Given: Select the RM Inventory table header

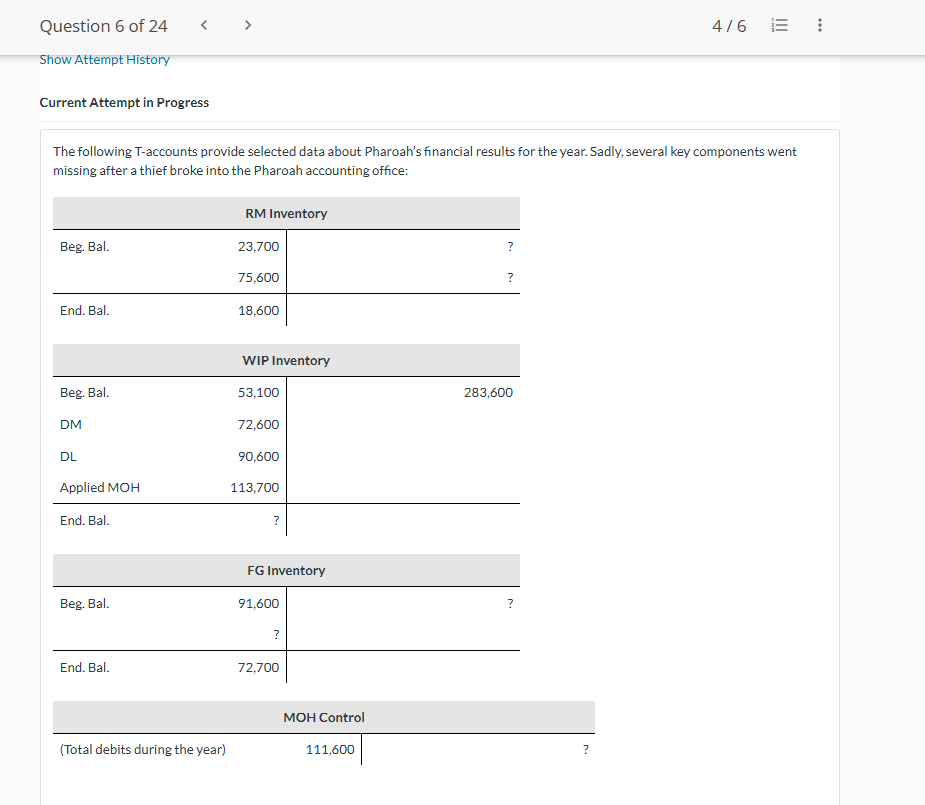Looking at the screenshot, I should click(x=286, y=213).
